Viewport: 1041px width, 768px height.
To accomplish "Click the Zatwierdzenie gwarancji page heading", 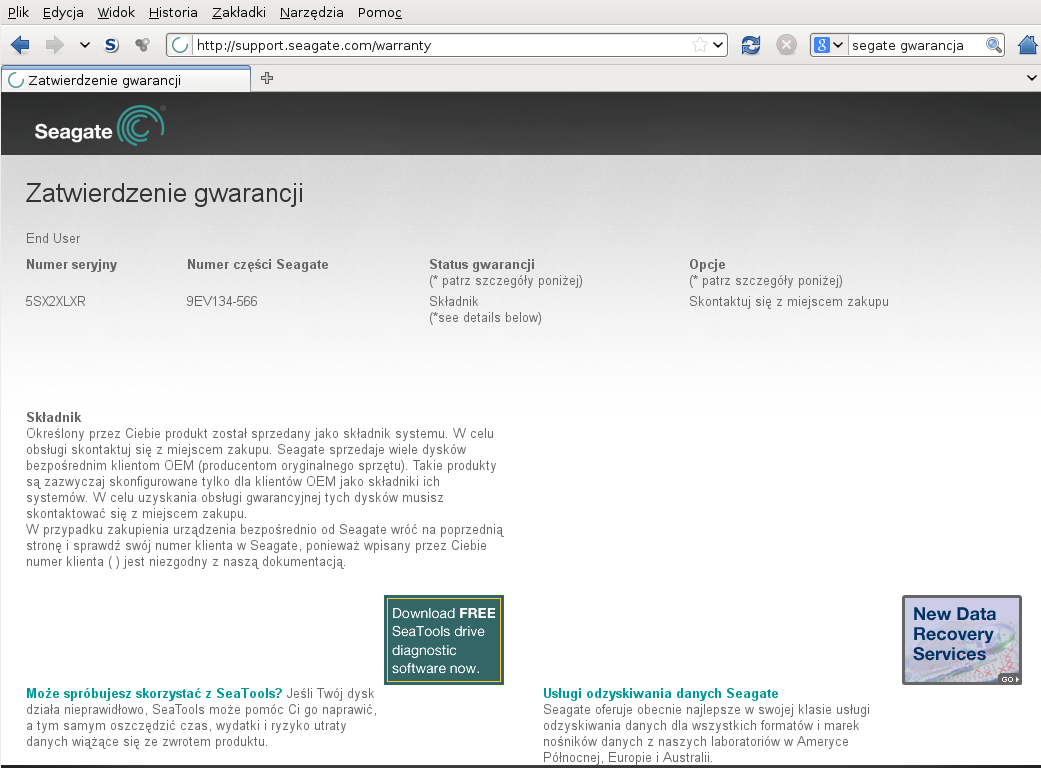I will click(165, 193).
